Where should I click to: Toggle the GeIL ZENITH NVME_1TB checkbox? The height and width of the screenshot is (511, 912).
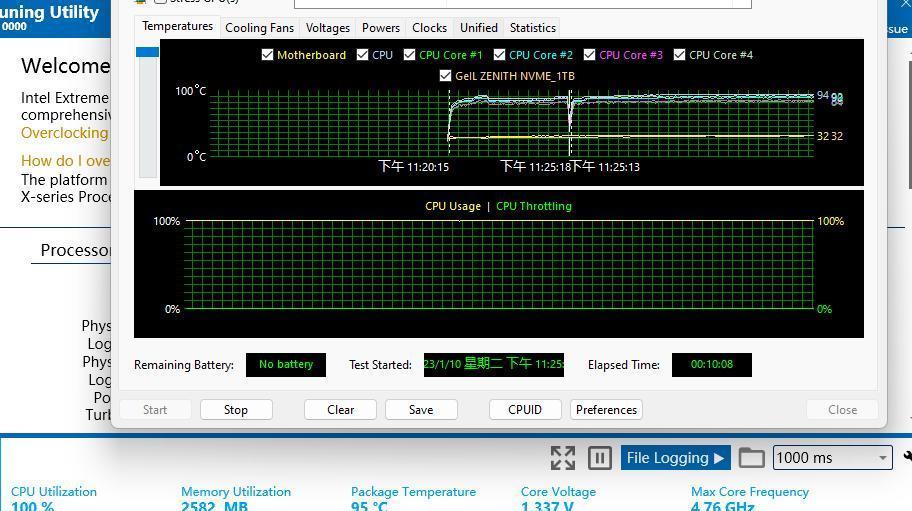446,76
